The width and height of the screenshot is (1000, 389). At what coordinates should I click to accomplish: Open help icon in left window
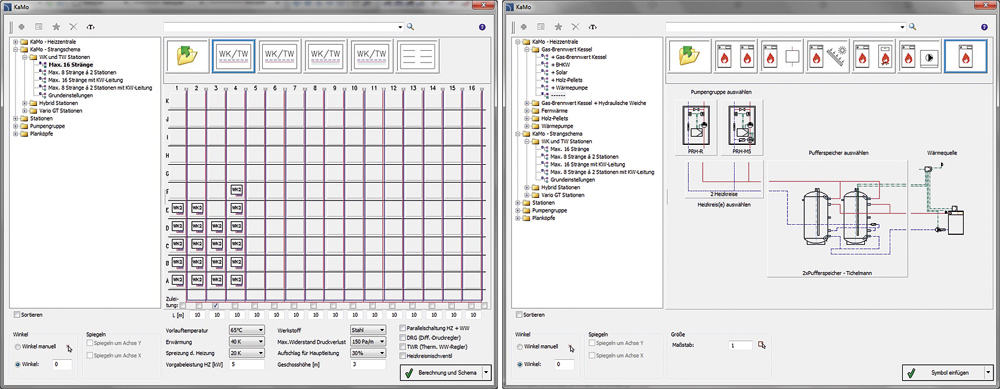(482, 27)
